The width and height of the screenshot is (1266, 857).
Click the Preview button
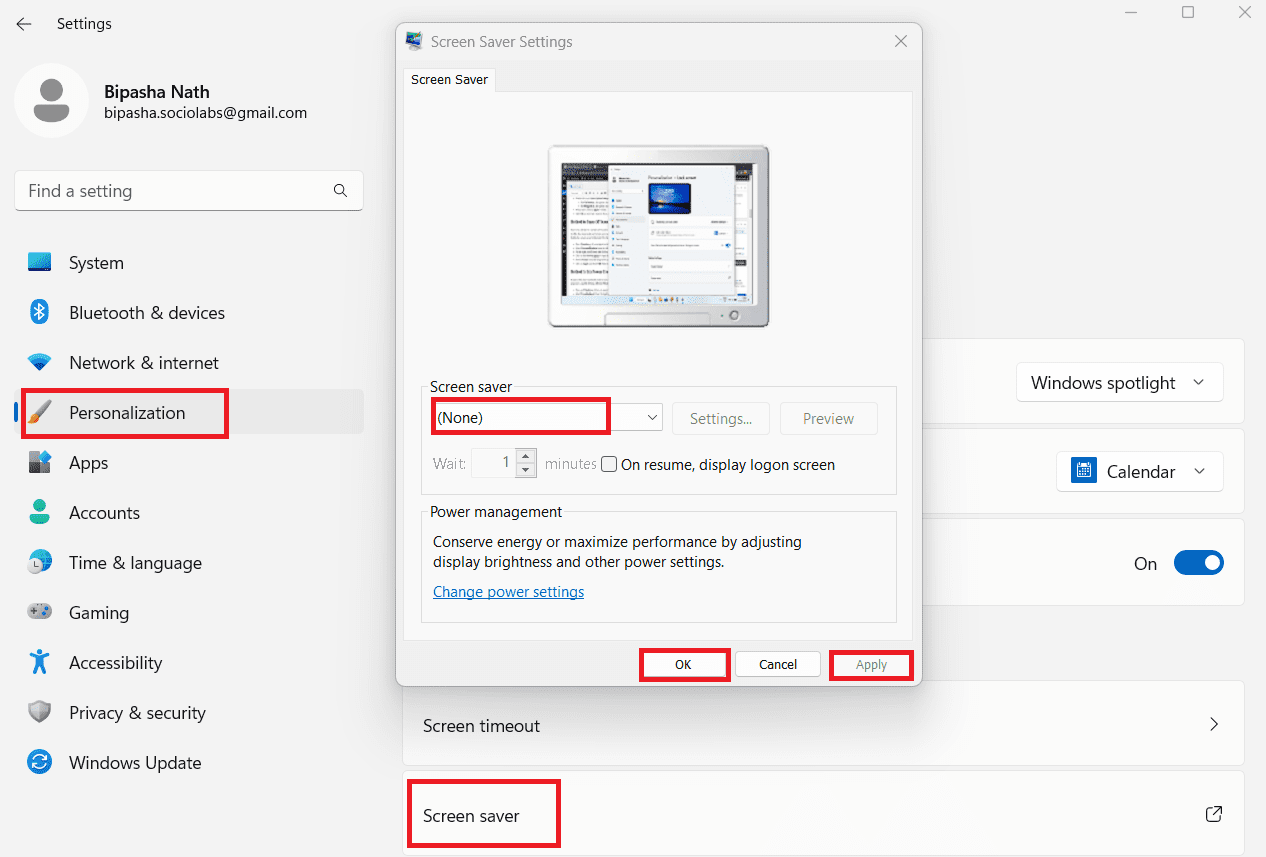(828, 419)
